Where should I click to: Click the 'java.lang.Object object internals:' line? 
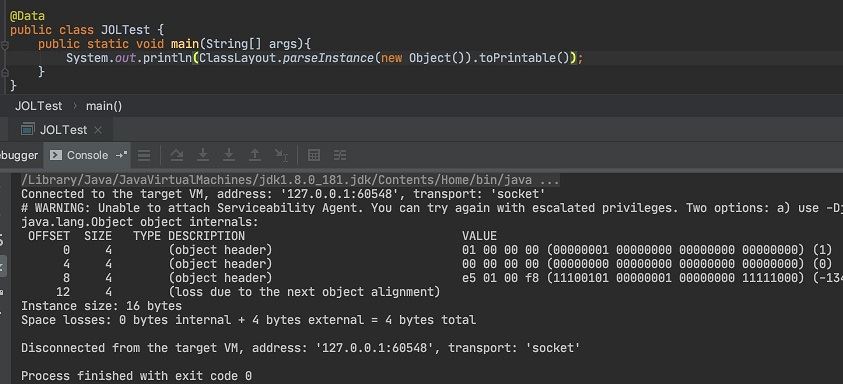140,222
